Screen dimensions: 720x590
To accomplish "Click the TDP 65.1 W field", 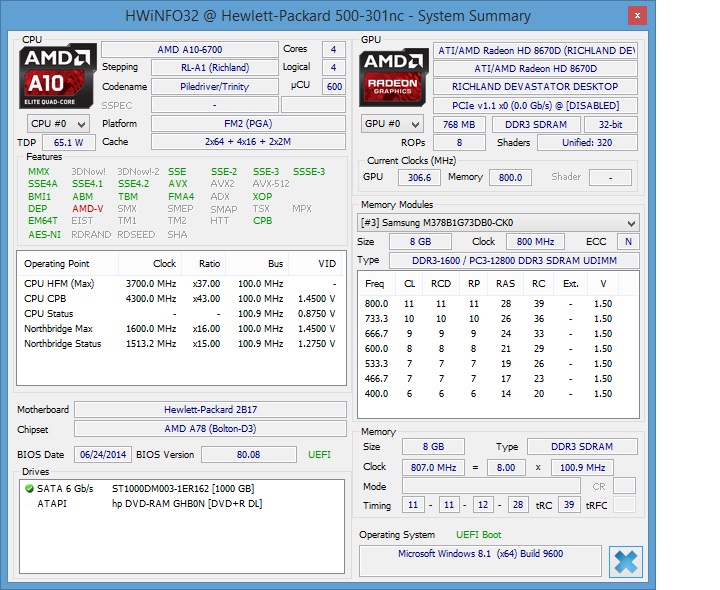I will tap(68, 143).
